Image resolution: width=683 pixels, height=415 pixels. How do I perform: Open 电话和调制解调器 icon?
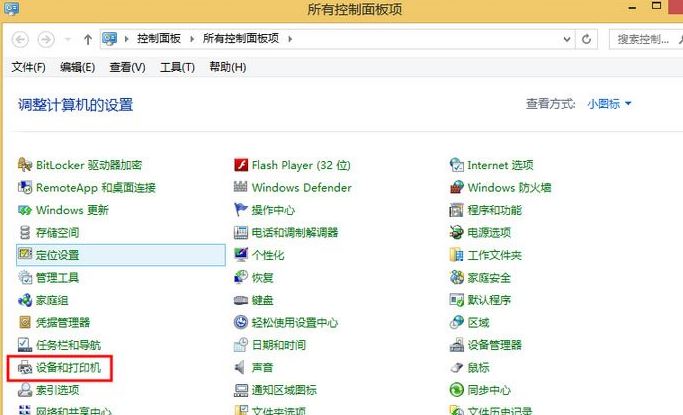tap(241, 233)
